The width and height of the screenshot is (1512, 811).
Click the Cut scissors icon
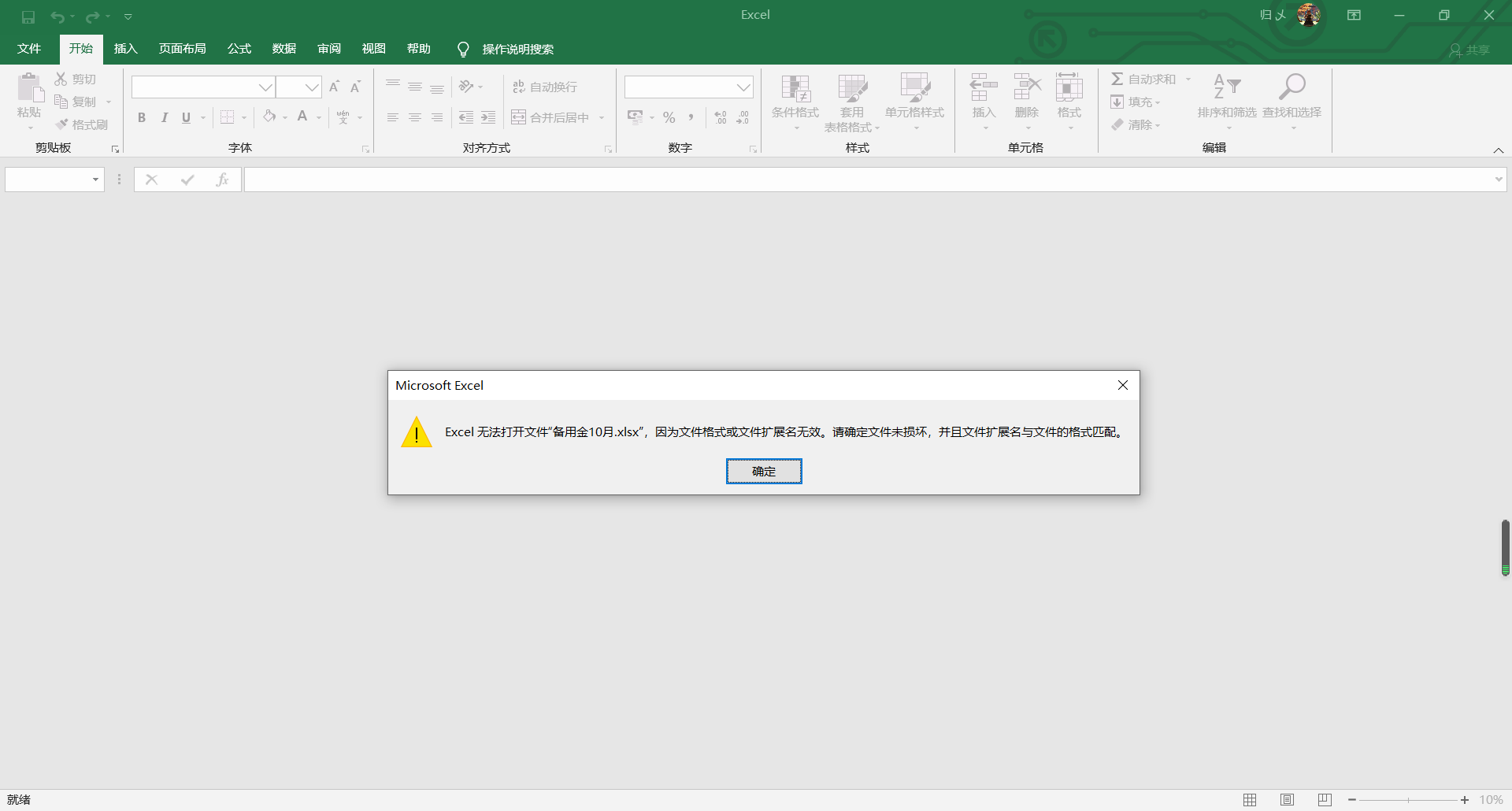click(61, 79)
